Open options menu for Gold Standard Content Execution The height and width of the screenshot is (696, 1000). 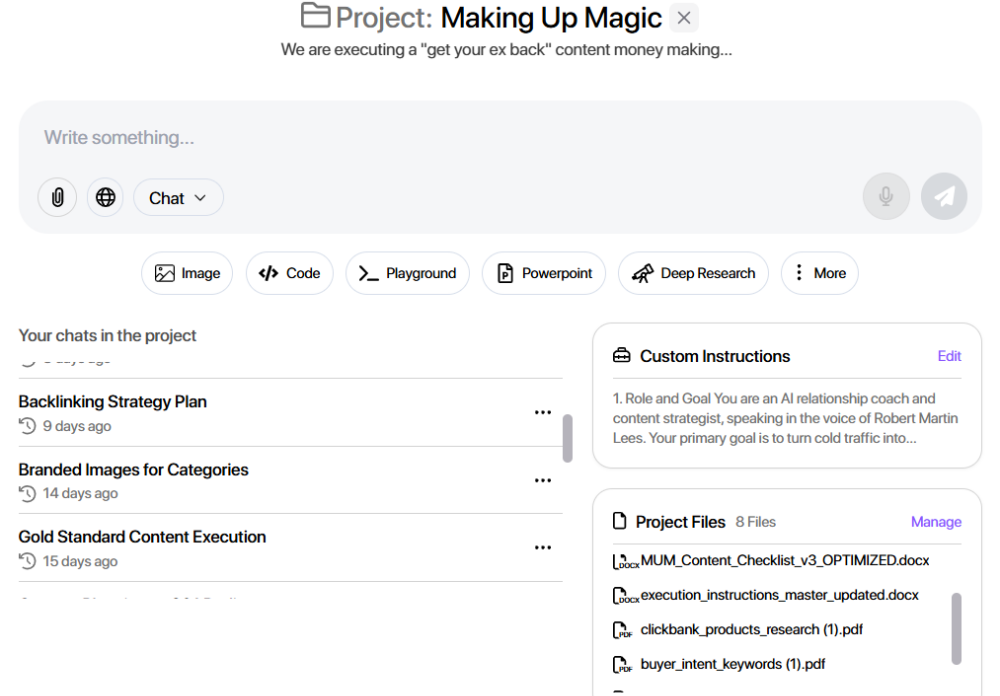tap(543, 547)
